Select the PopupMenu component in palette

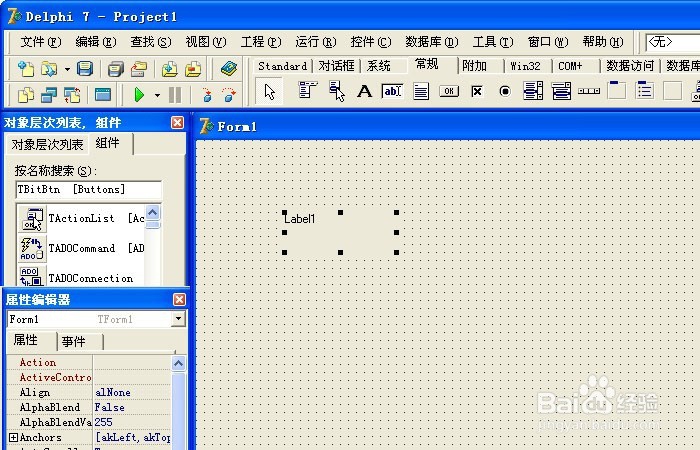pos(337,91)
